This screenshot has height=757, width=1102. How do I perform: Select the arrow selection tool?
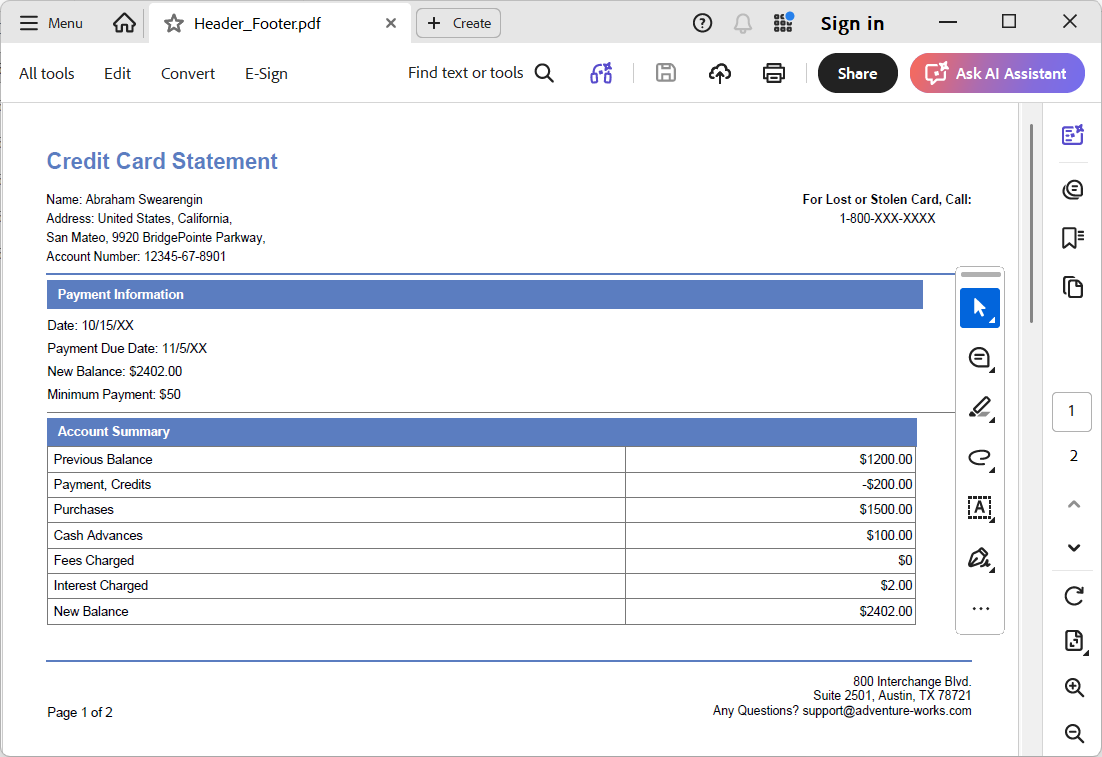980,308
